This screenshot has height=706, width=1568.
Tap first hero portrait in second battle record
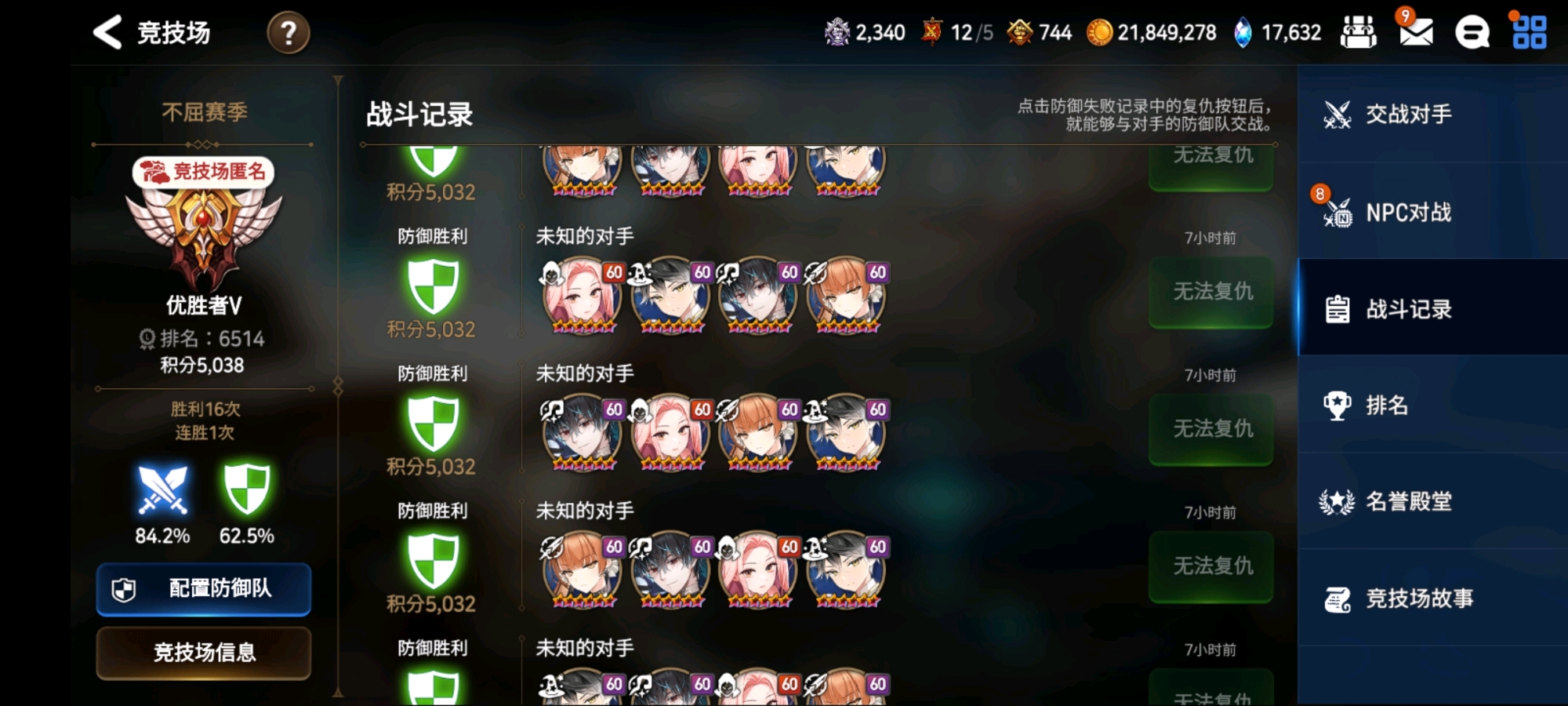(582, 297)
